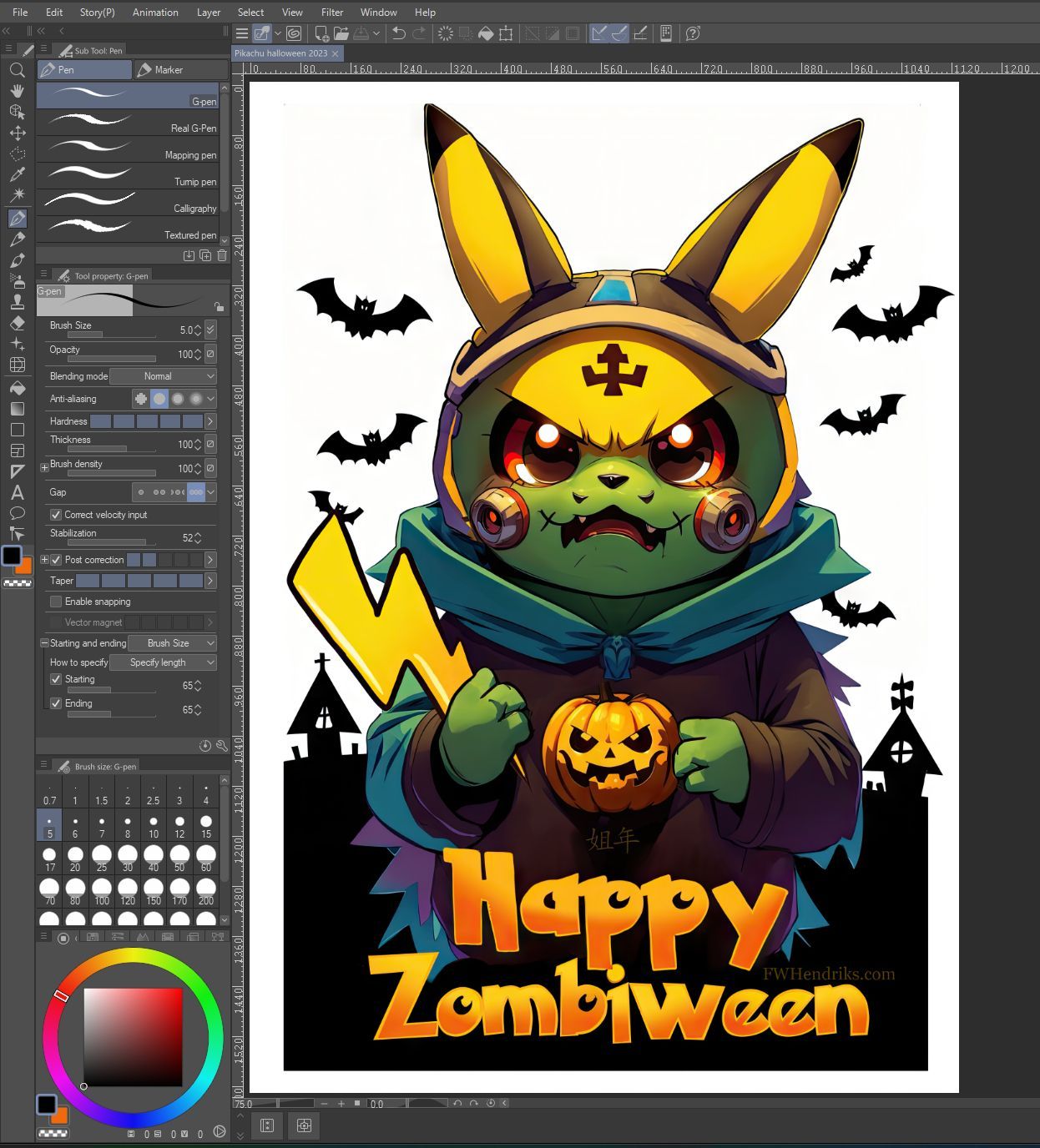Choose brush size preset 2.5
1040x1148 pixels.
(x=154, y=792)
